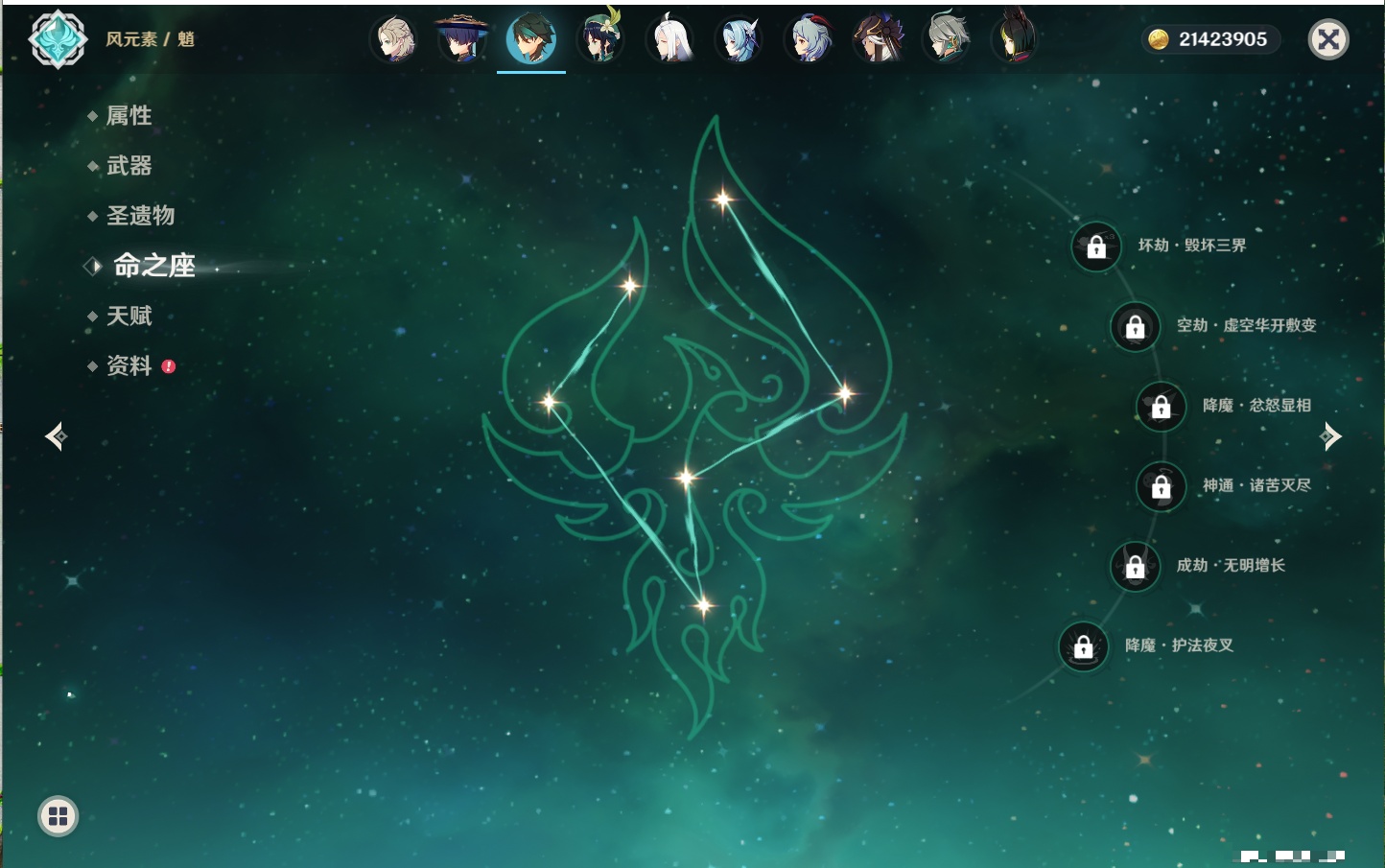The height and width of the screenshot is (868, 1385).
Task: Go to the 天赋 talents tab
Action: click(x=129, y=316)
